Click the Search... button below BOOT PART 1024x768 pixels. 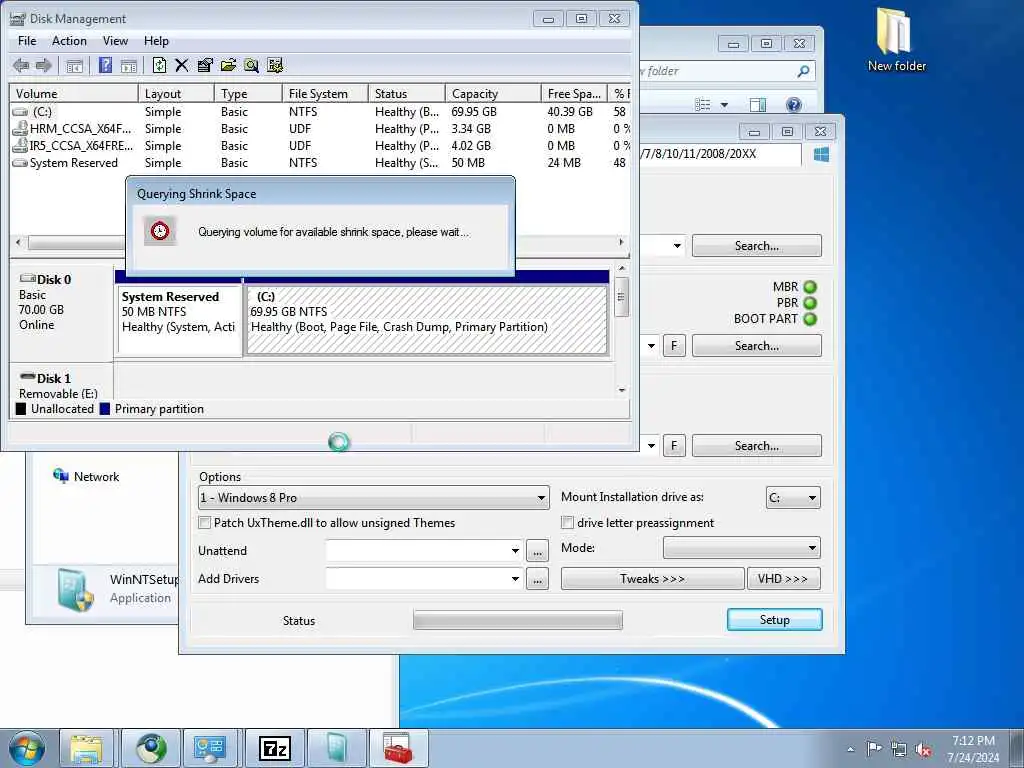[x=757, y=345]
